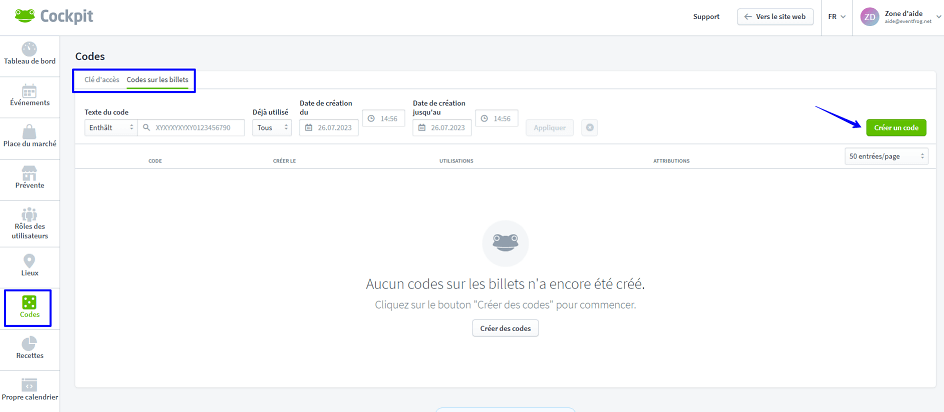Open the Recettes chart section
The image size is (944, 412).
[x=29, y=349]
